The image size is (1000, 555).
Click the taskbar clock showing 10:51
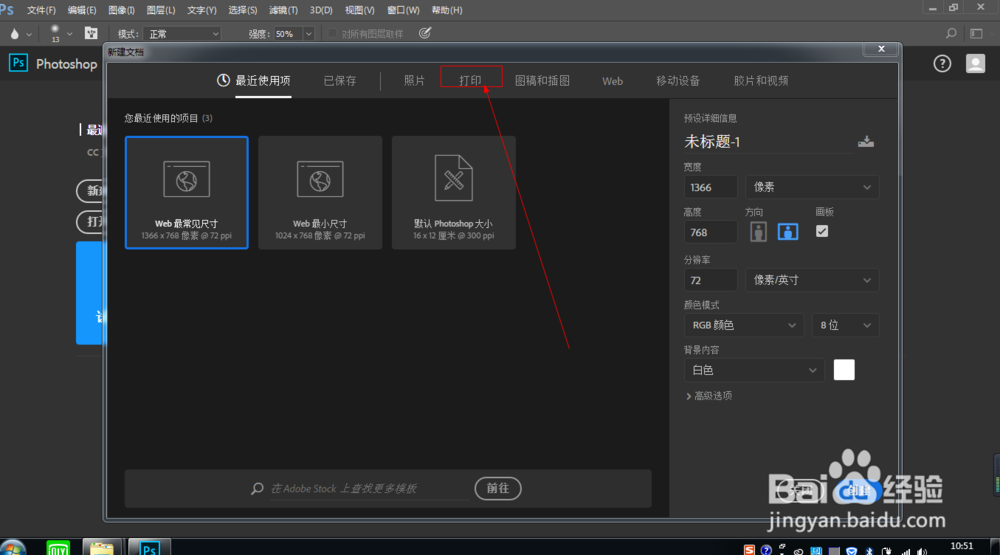pyautogui.click(x=962, y=546)
